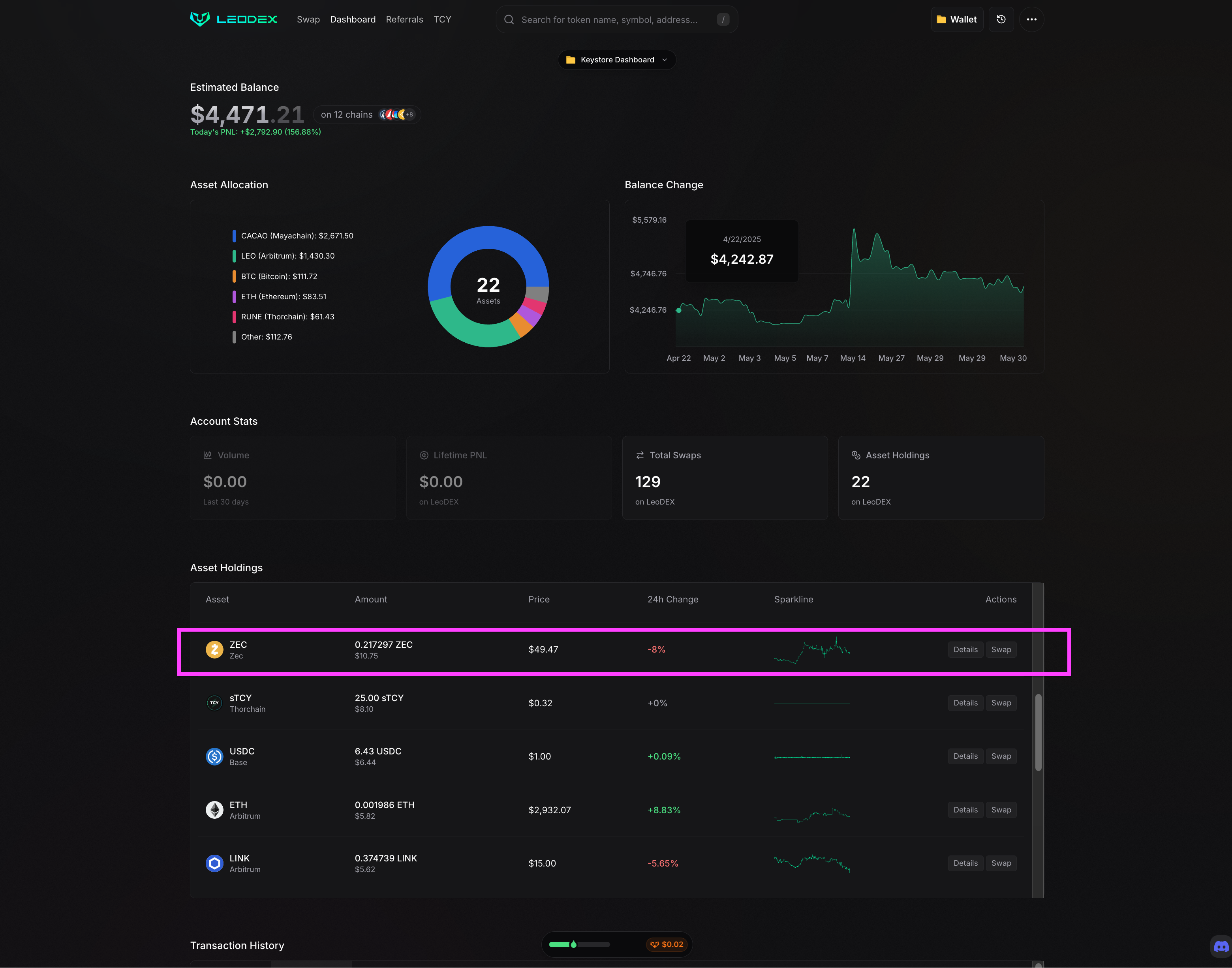Click the ETH Arbitrum token icon
Image resolution: width=1232 pixels, height=968 pixels.
214,810
